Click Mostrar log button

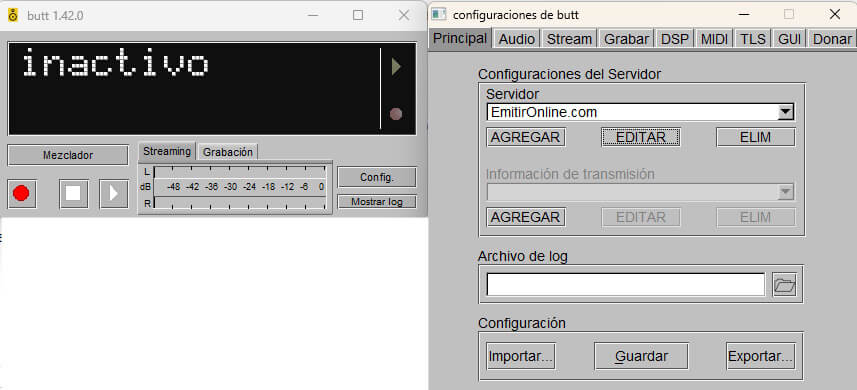pyautogui.click(x=377, y=202)
